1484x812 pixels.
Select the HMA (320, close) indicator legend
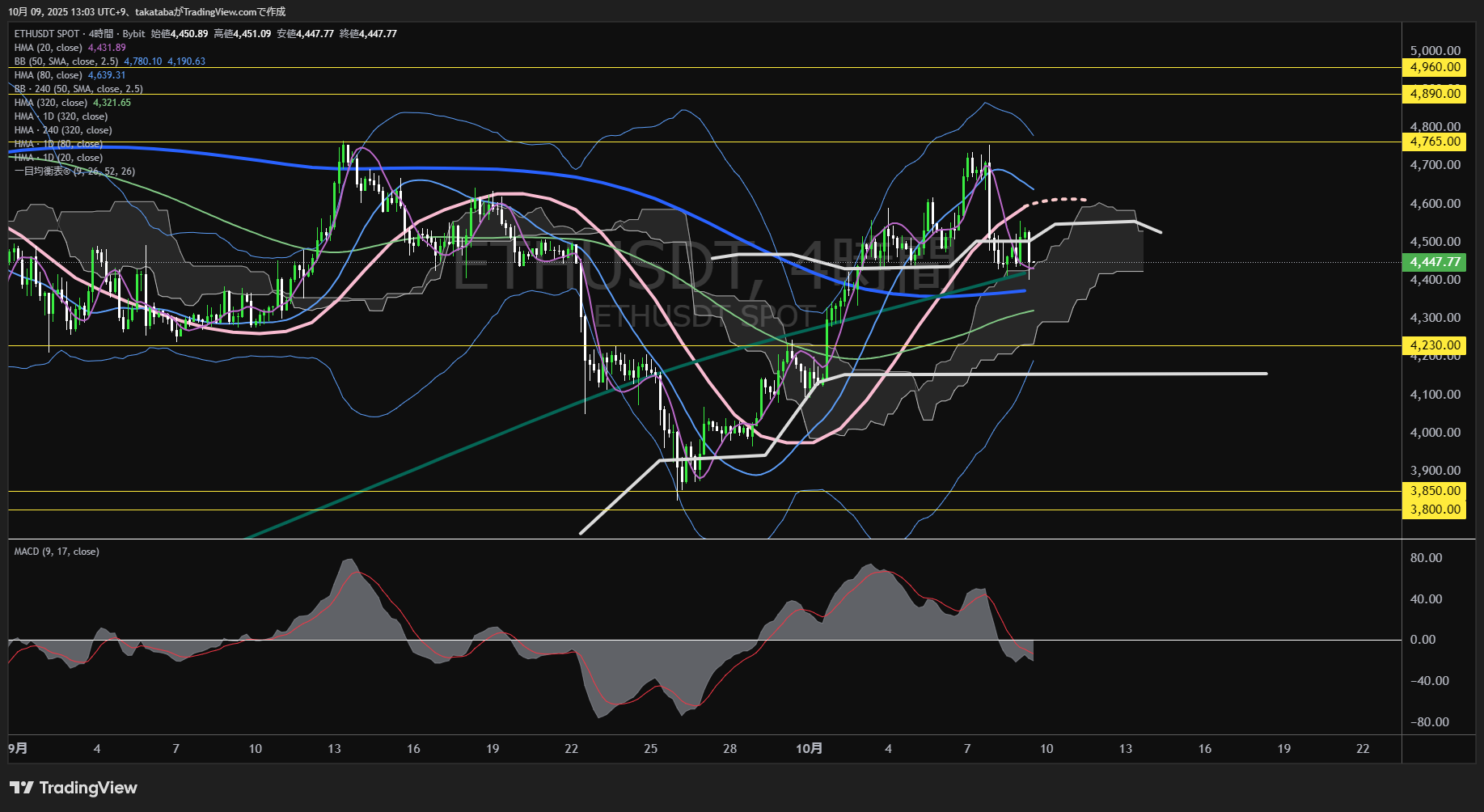click(x=51, y=103)
